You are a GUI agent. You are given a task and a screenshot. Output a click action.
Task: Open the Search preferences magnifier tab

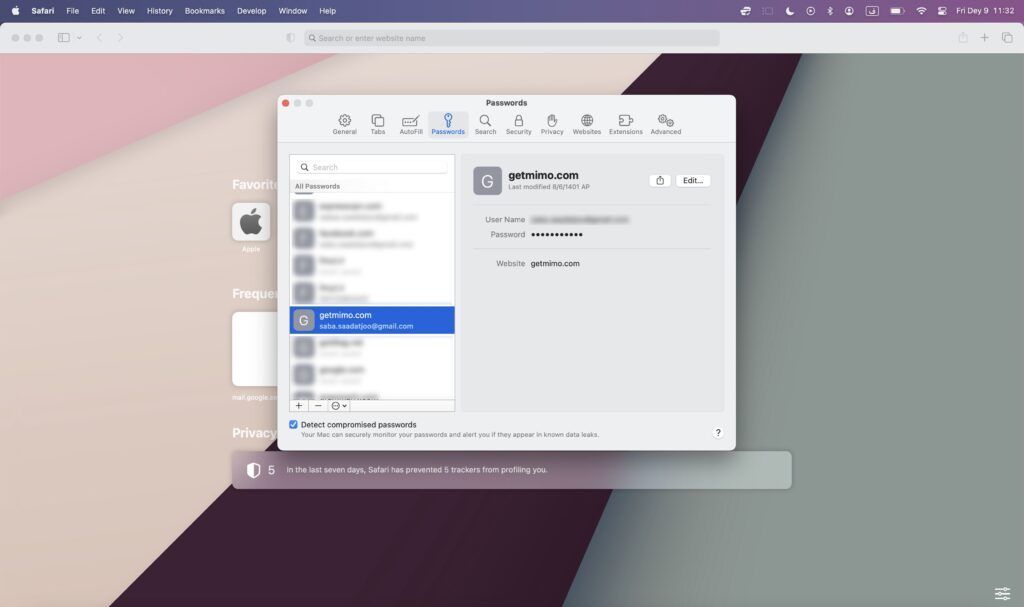pos(485,124)
